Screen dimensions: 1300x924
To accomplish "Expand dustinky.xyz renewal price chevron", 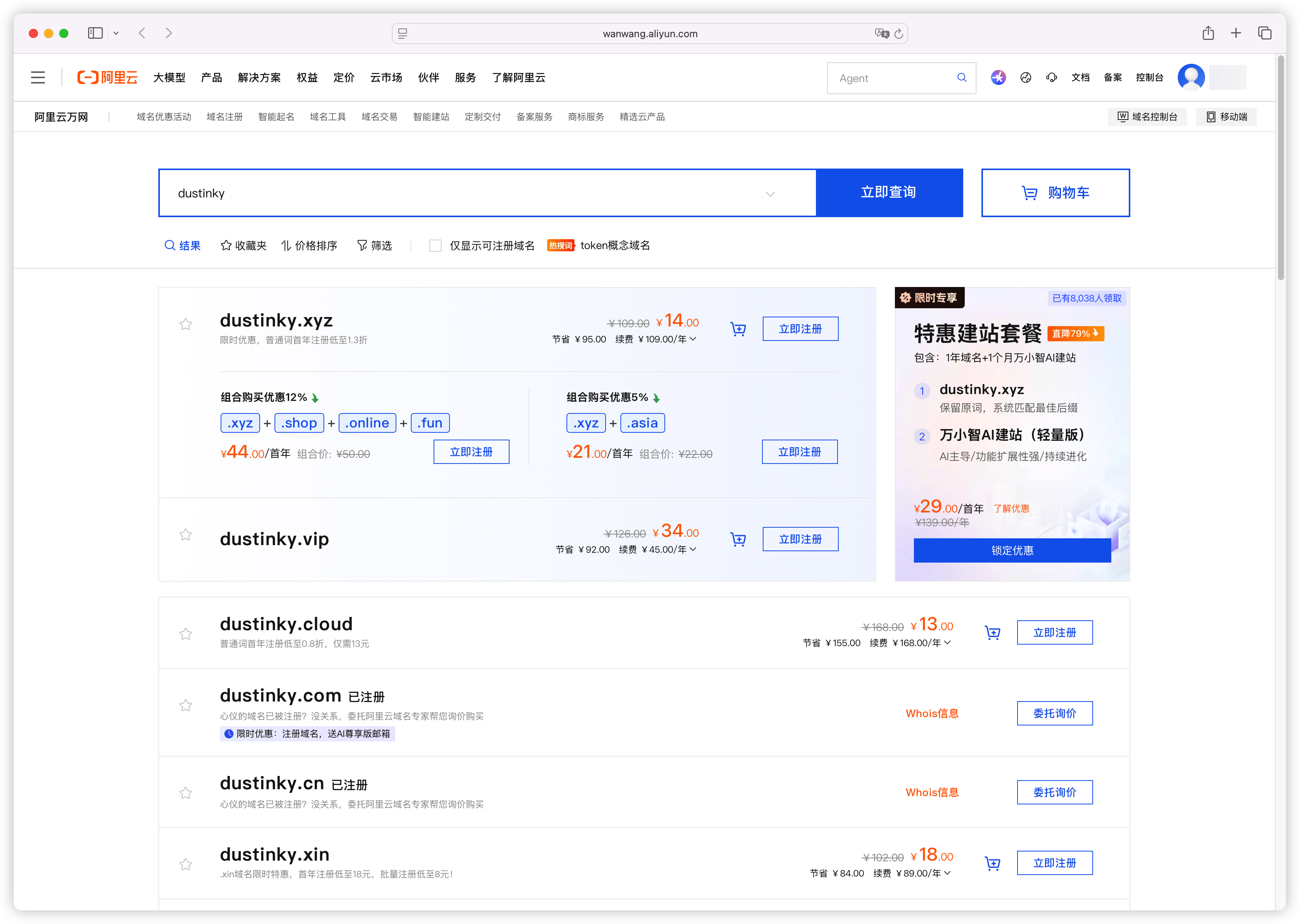I will click(x=693, y=339).
